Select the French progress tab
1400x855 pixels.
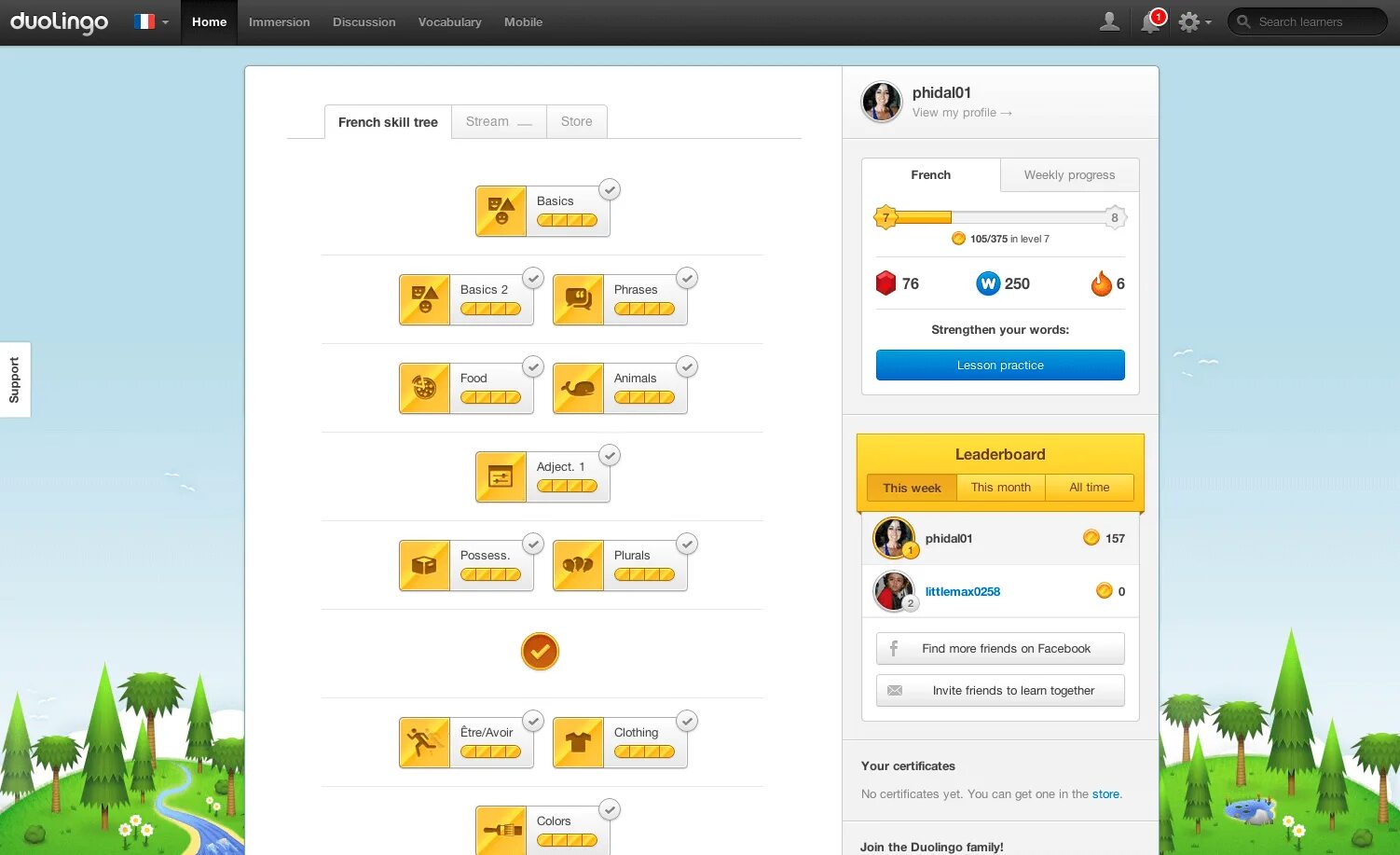[x=930, y=174]
